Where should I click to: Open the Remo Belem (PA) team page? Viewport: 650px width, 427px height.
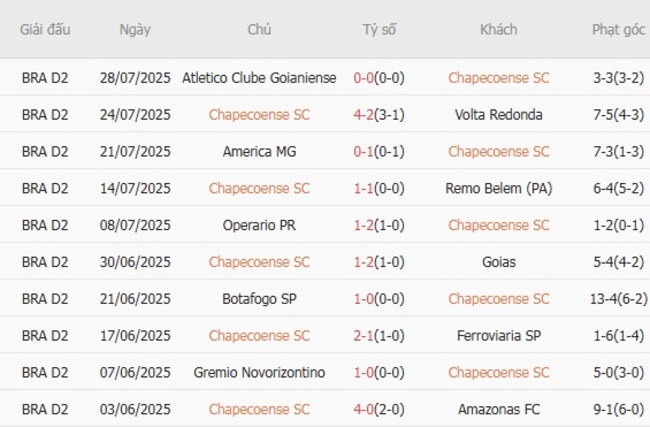tap(498, 189)
